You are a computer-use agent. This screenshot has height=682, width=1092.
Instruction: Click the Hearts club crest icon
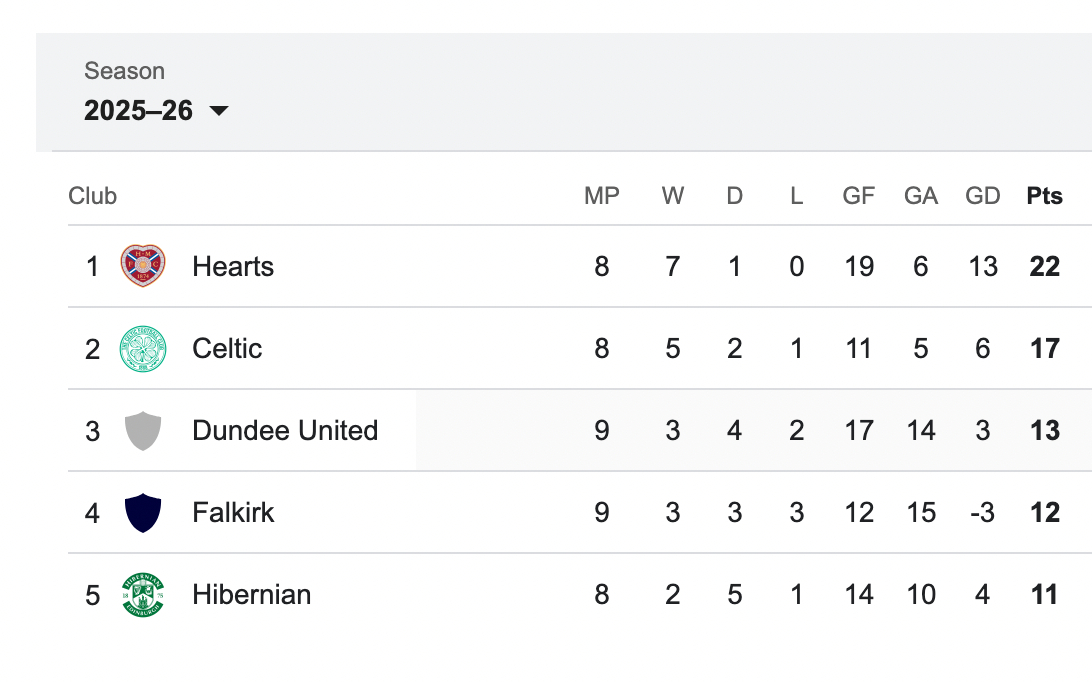143,267
